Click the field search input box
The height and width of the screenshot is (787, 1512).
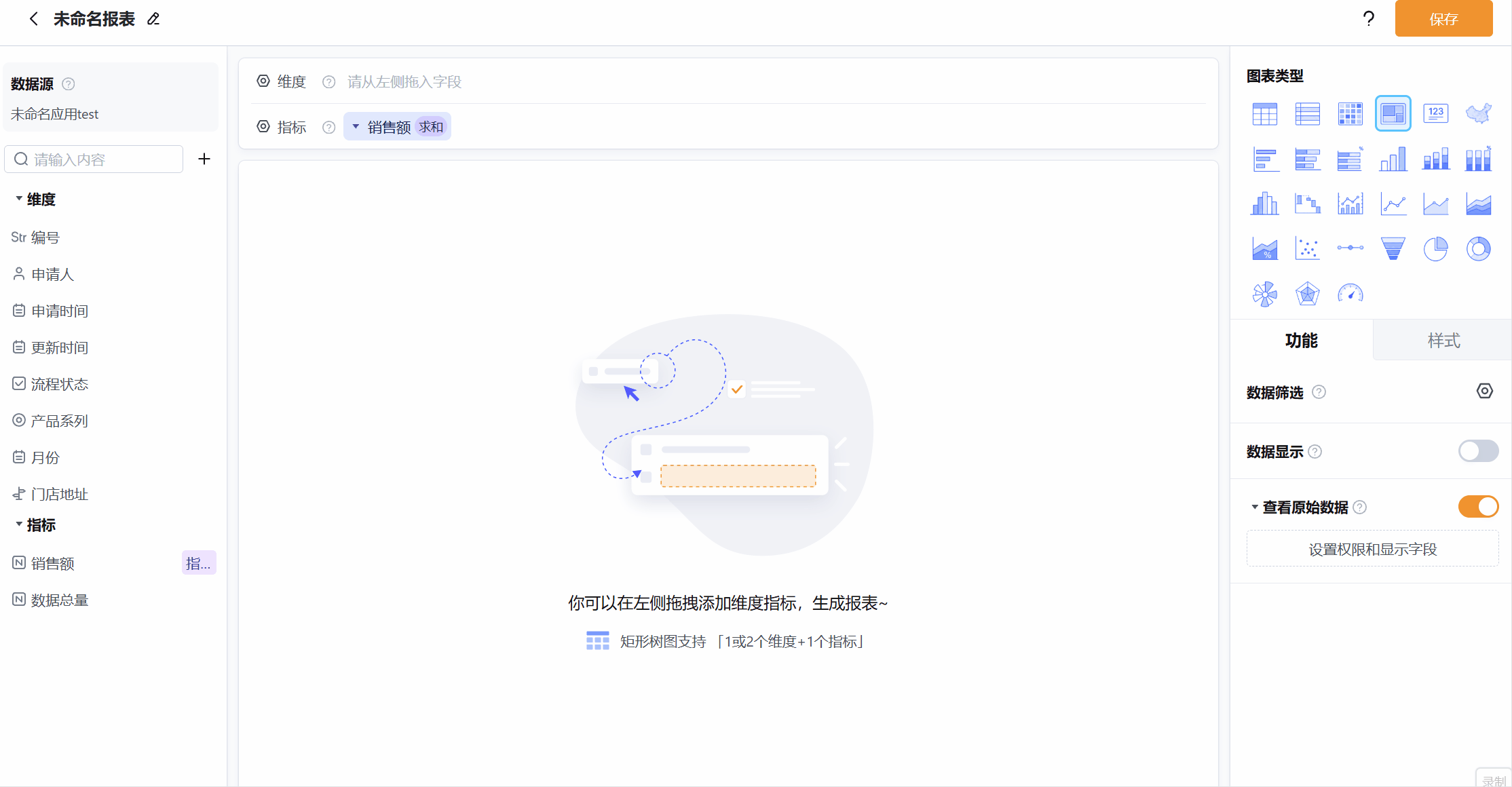(x=94, y=159)
